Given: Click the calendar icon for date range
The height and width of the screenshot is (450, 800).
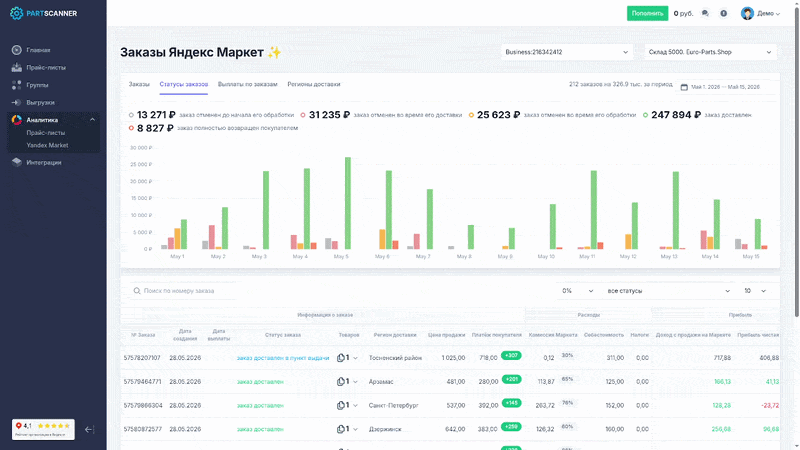Looking at the screenshot, I should pyautogui.click(x=684, y=87).
